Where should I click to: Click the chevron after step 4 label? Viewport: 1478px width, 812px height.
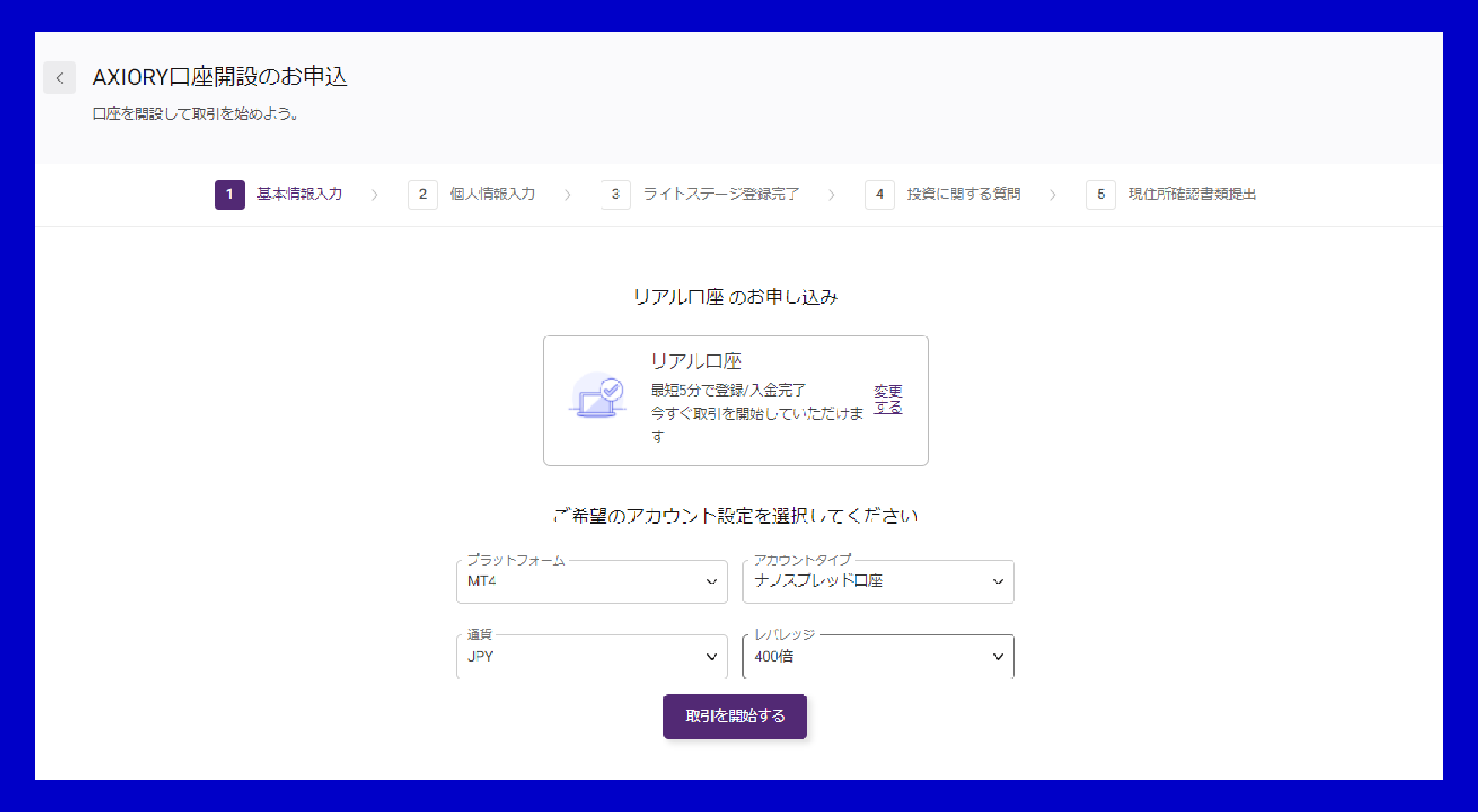1053,195
